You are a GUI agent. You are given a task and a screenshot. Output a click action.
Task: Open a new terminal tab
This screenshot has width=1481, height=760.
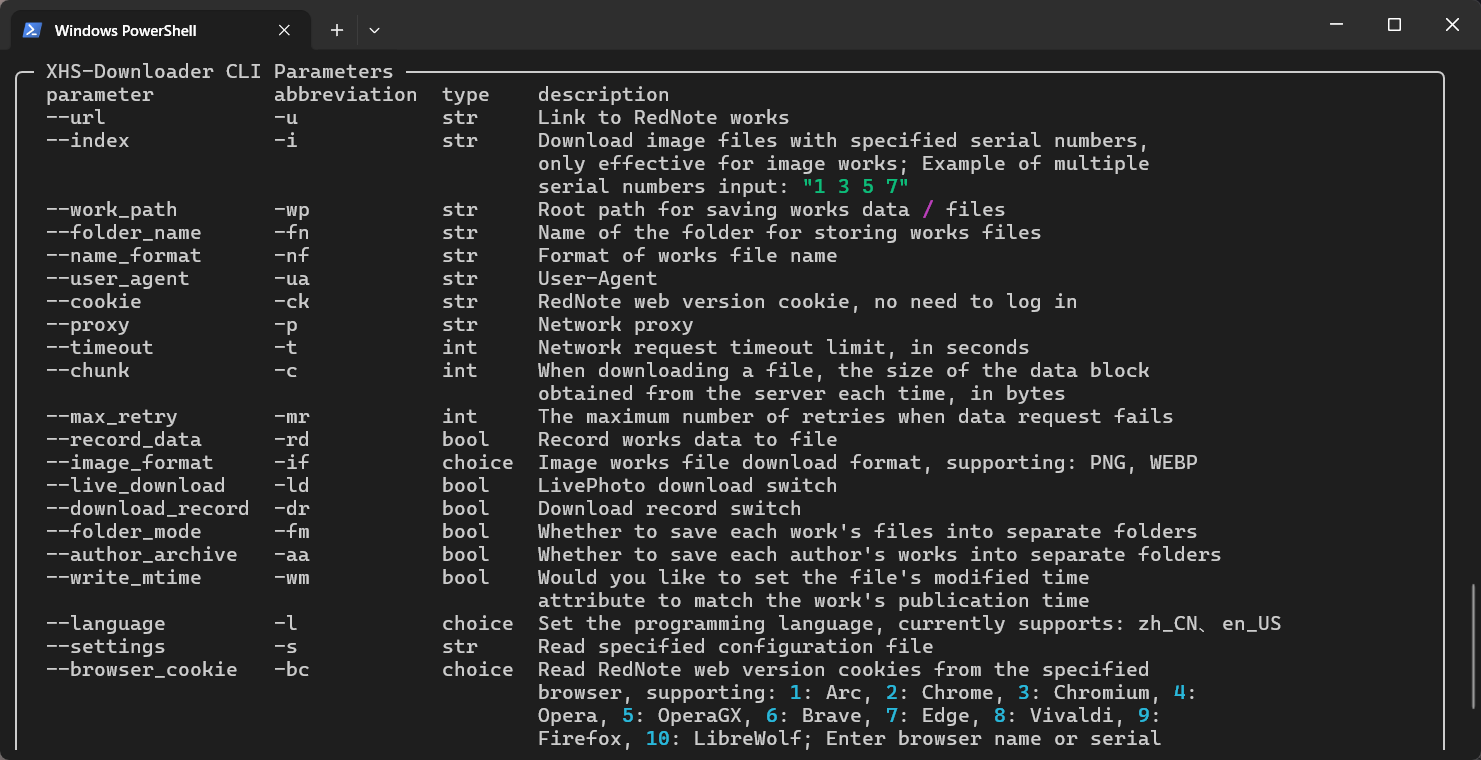(x=337, y=30)
